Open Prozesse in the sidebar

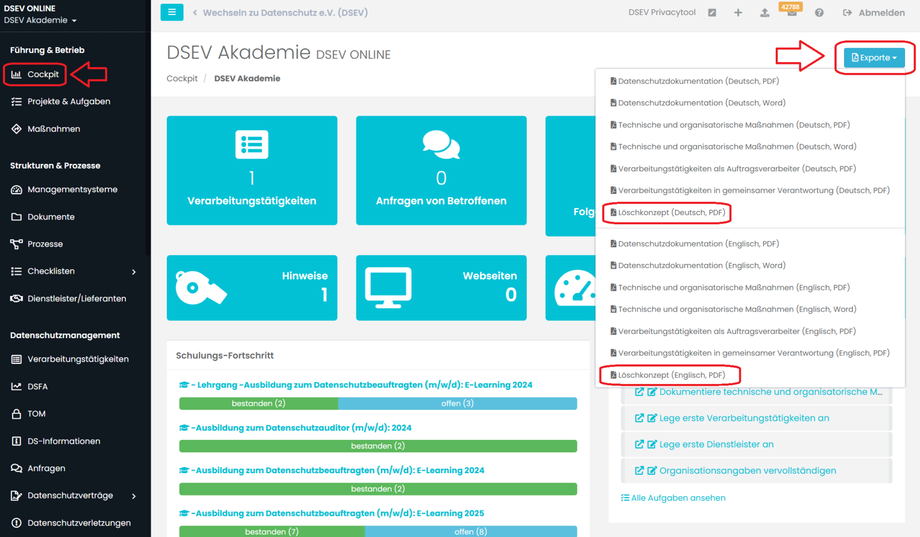[x=37, y=244]
